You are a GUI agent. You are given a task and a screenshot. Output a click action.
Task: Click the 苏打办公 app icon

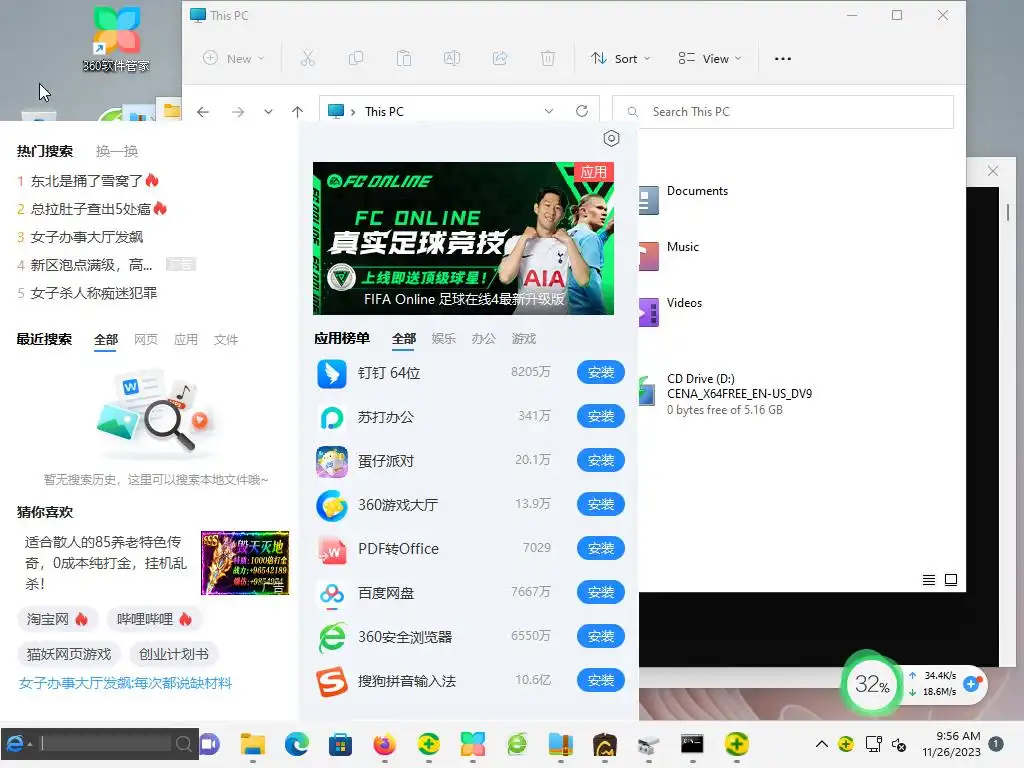coord(332,417)
